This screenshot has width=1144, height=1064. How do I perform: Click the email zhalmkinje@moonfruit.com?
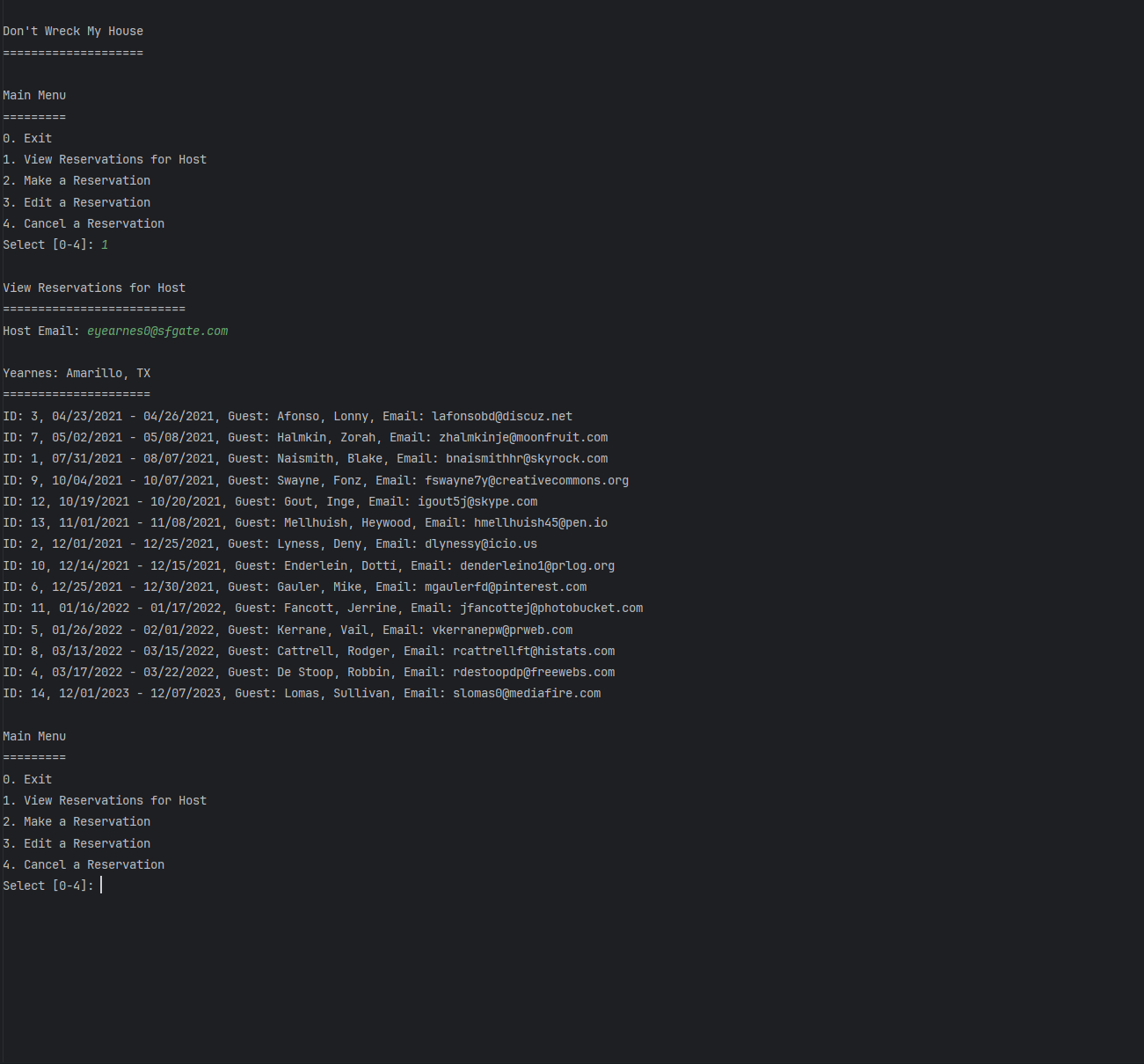click(x=522, y=438)
